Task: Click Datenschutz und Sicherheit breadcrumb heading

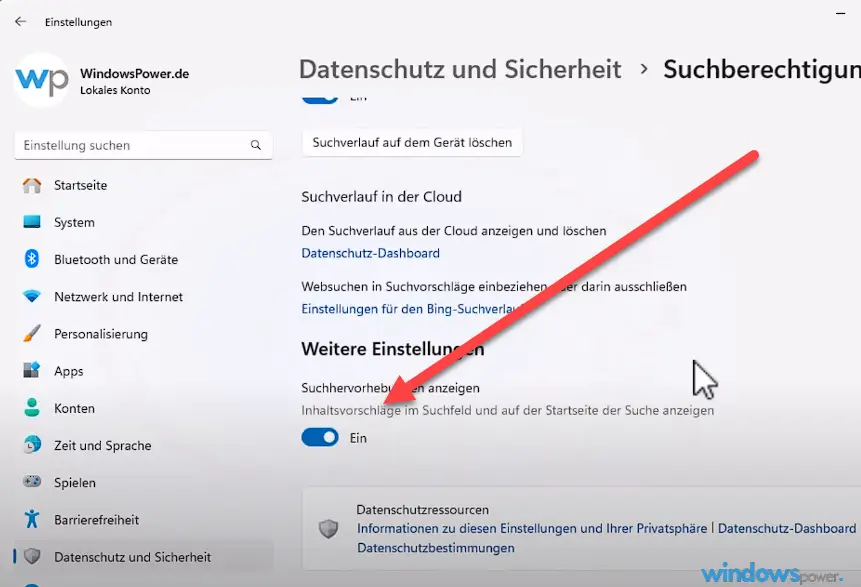Action: (x=460, y=69)
